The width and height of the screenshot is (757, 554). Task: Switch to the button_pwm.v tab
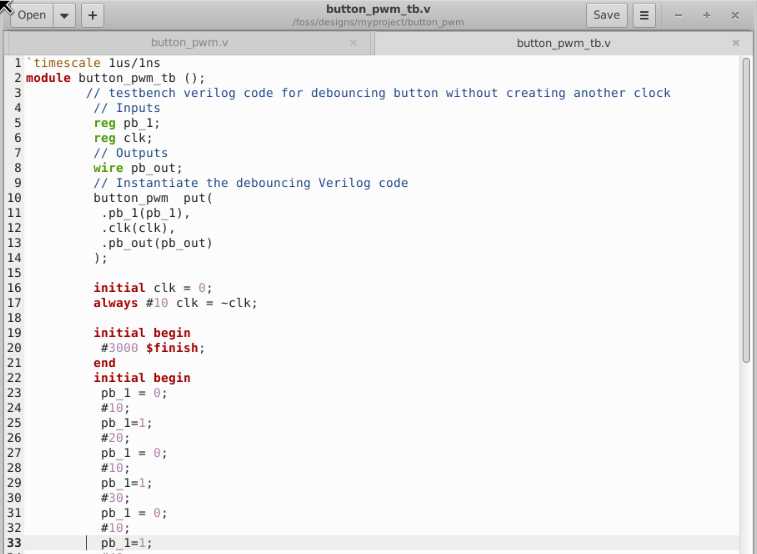click(x=189, y=43)
